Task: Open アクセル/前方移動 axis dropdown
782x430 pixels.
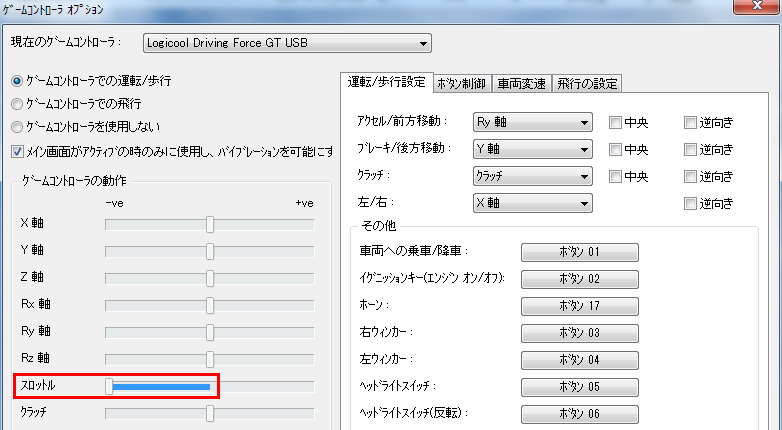Action: 533,122
